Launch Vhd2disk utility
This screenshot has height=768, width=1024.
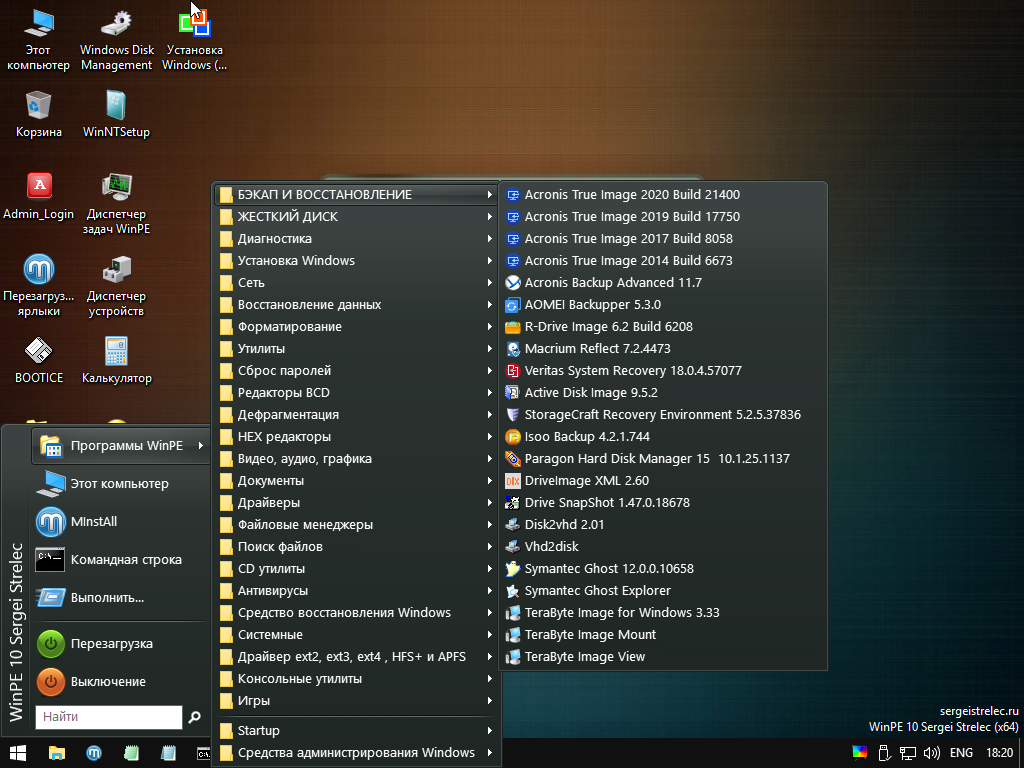click(663, 547)
